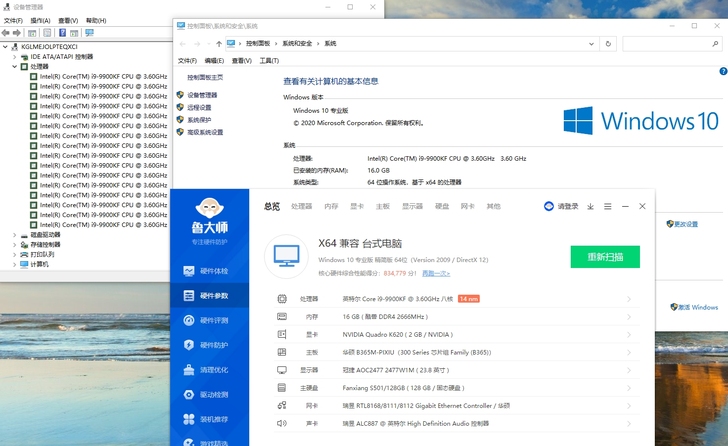The height and width of the screenshot is (446, 728).
Task: Switch to the 显卡 tab in Lu Dashi
Action: (357, 207)
